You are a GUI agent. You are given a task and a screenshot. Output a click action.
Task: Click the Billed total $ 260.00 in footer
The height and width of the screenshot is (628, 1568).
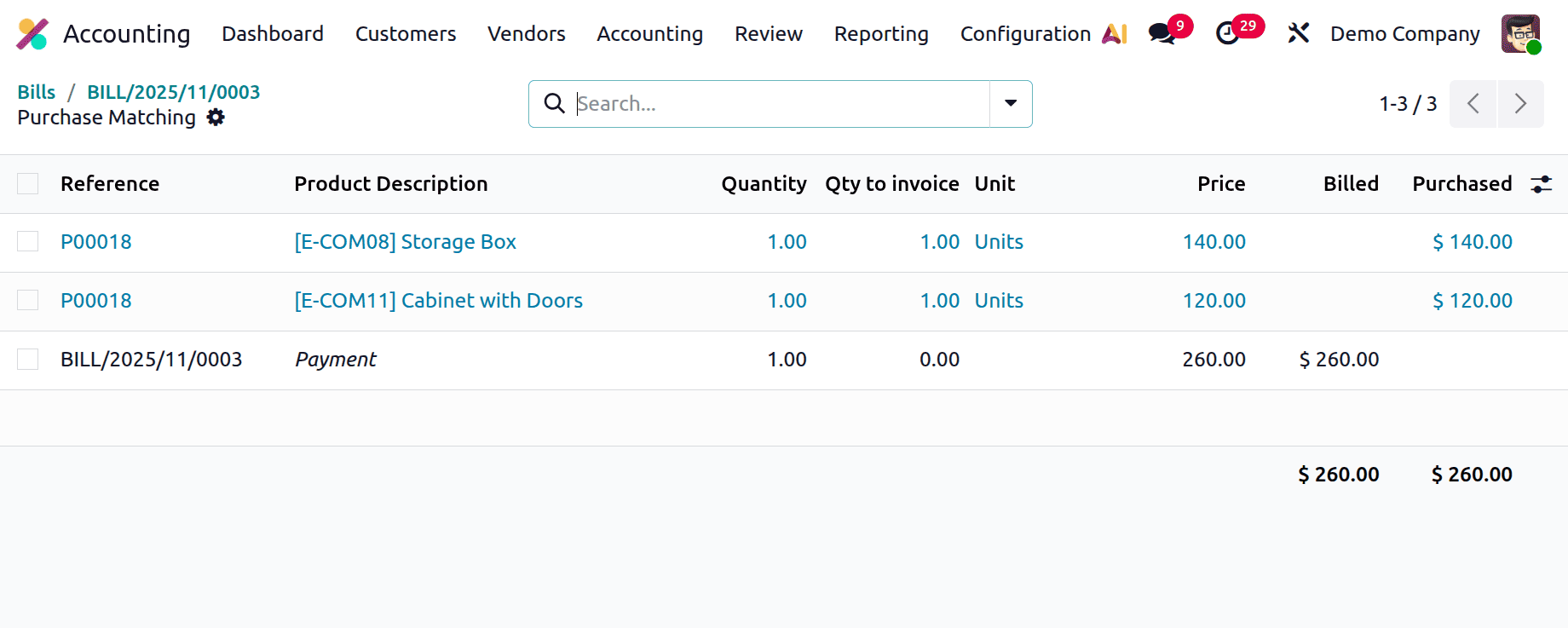pos(1339,475)
